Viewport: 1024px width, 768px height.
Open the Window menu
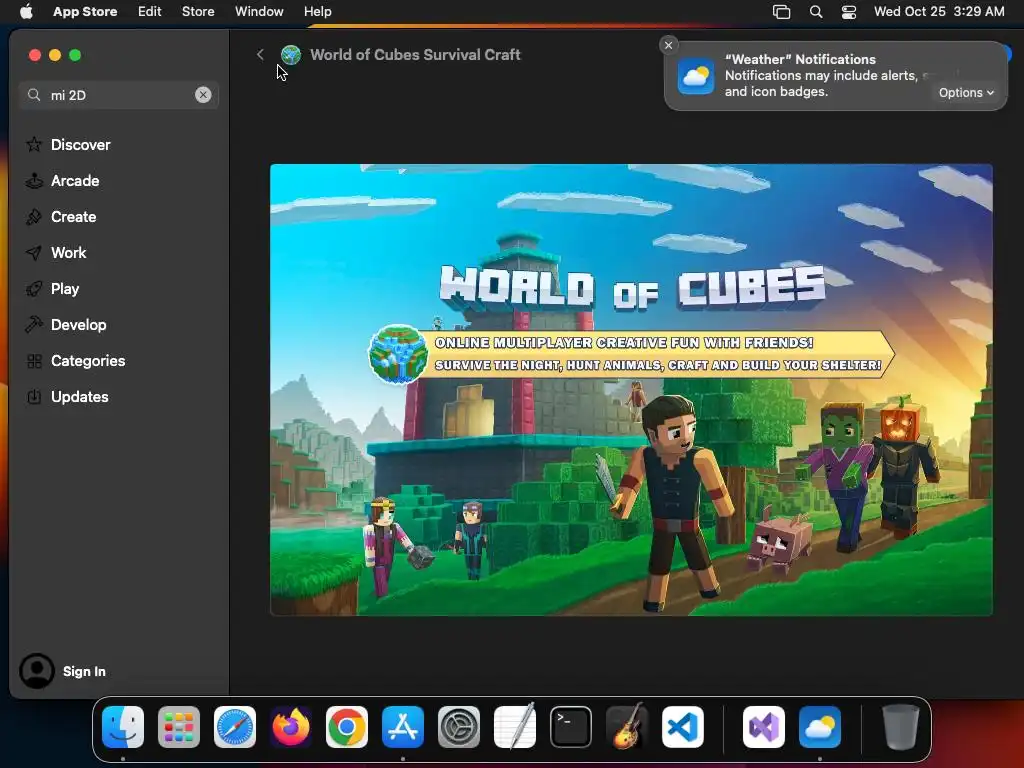[259, 12]
